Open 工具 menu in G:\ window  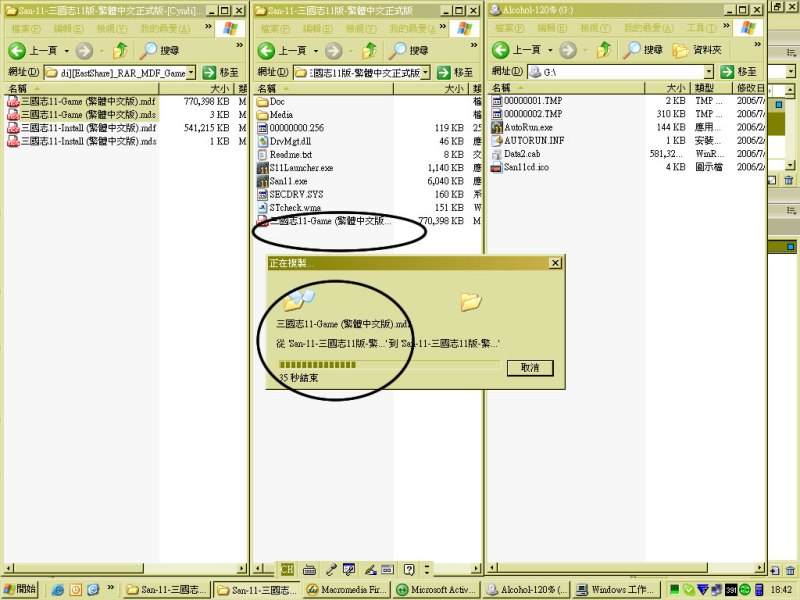(702, 28)
